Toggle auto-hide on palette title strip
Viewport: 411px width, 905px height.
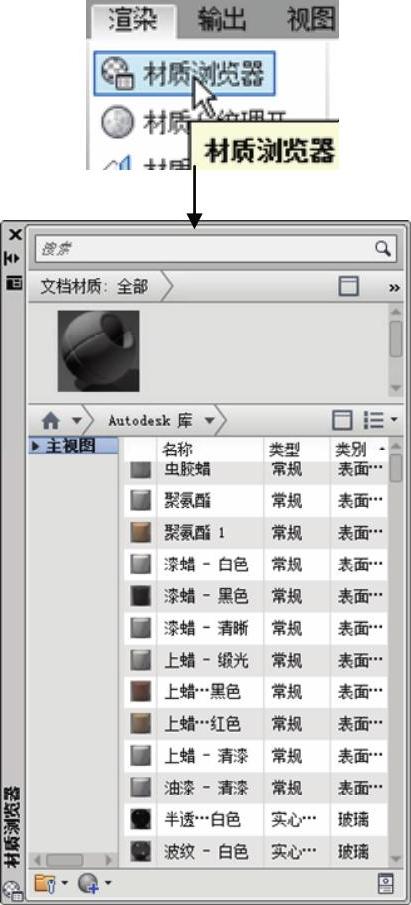tap(15, 257)
